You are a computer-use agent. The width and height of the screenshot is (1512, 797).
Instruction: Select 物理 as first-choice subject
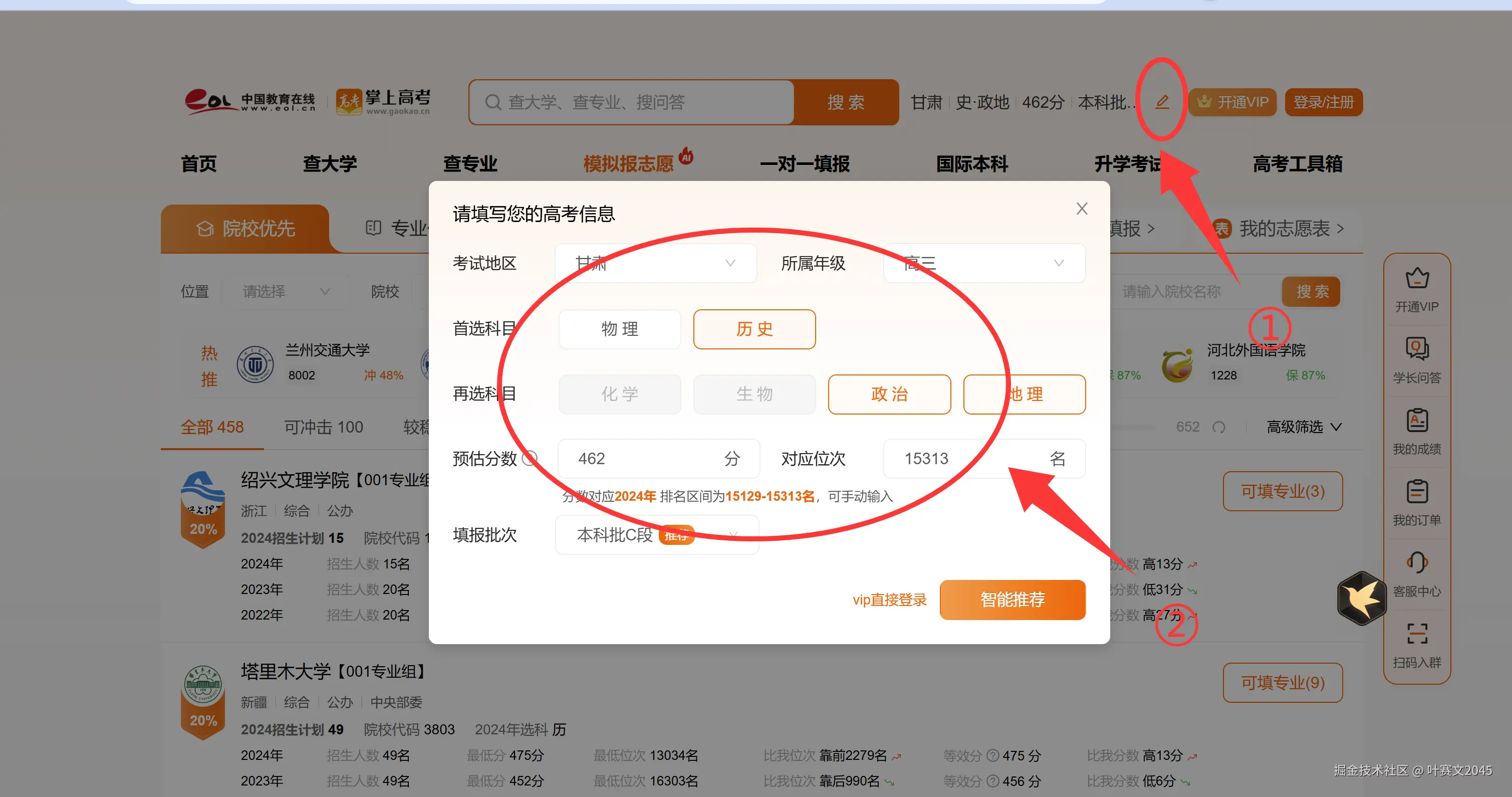(619, 329)
